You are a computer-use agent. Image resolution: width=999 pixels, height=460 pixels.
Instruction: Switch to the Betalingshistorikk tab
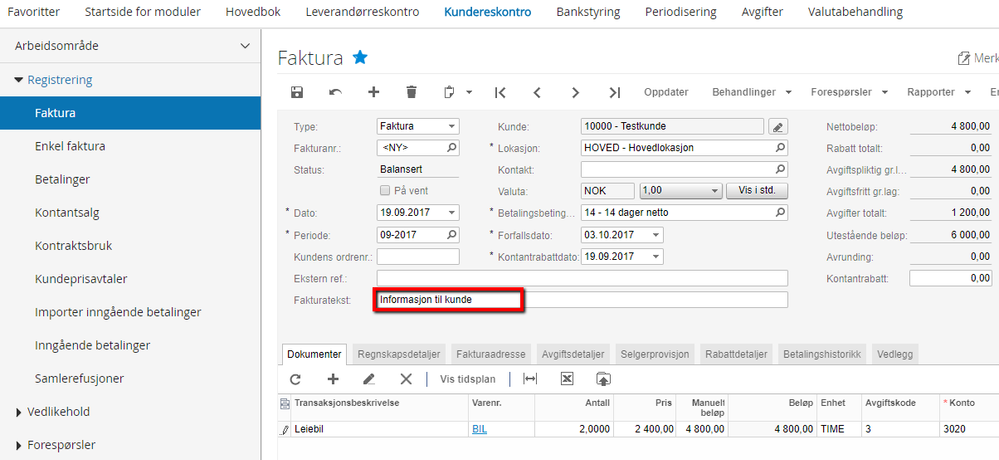[822, 354]
